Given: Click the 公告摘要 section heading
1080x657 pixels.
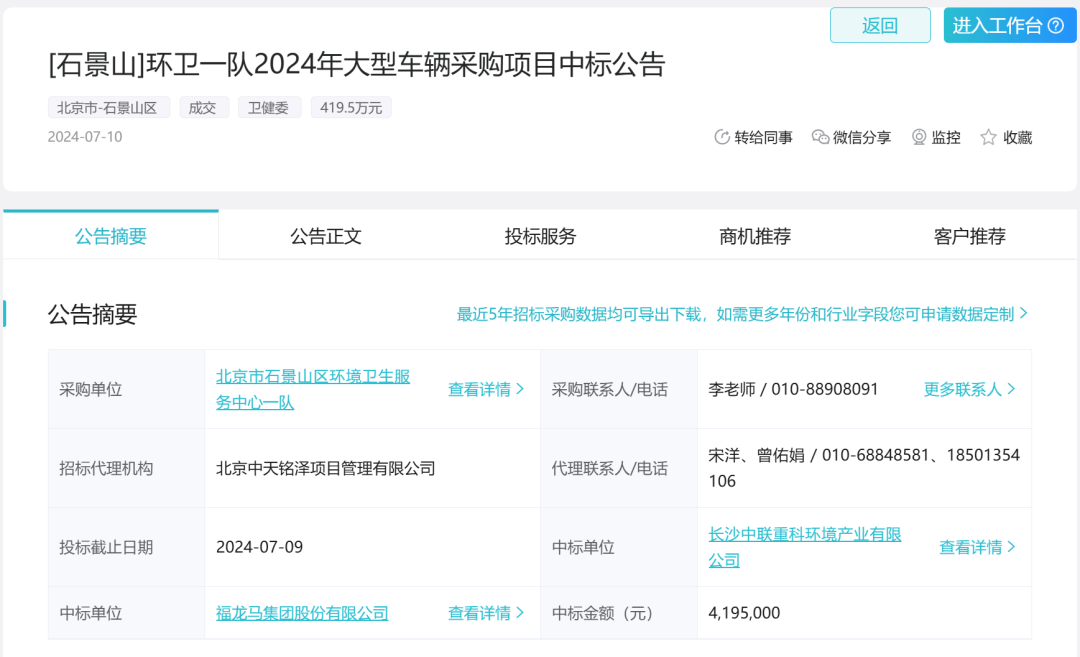Looking at the screenshot, I should pyautogui.click(x=92, y=314).
